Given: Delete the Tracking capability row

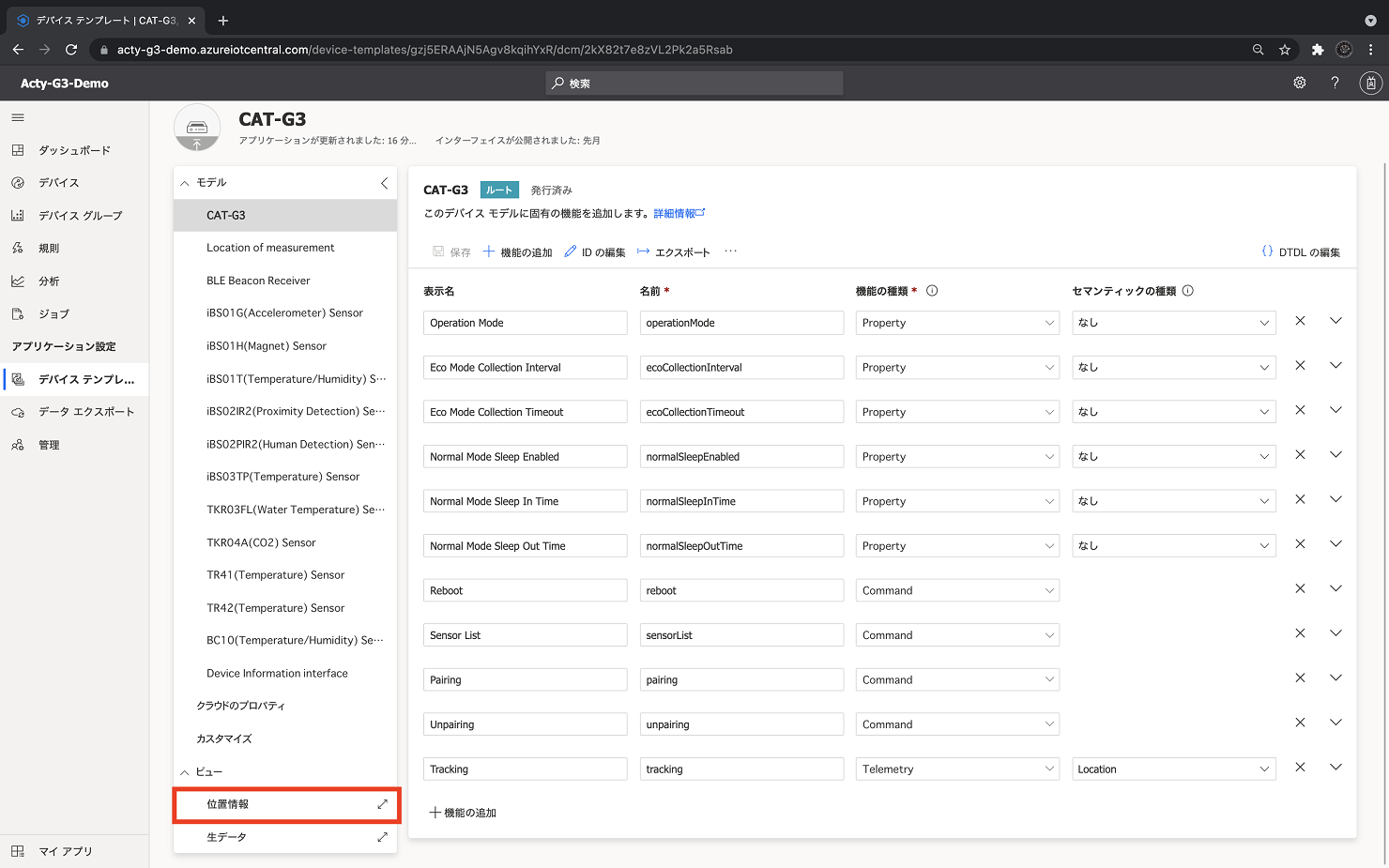Looking at the screenshot, I should 1300,767.
